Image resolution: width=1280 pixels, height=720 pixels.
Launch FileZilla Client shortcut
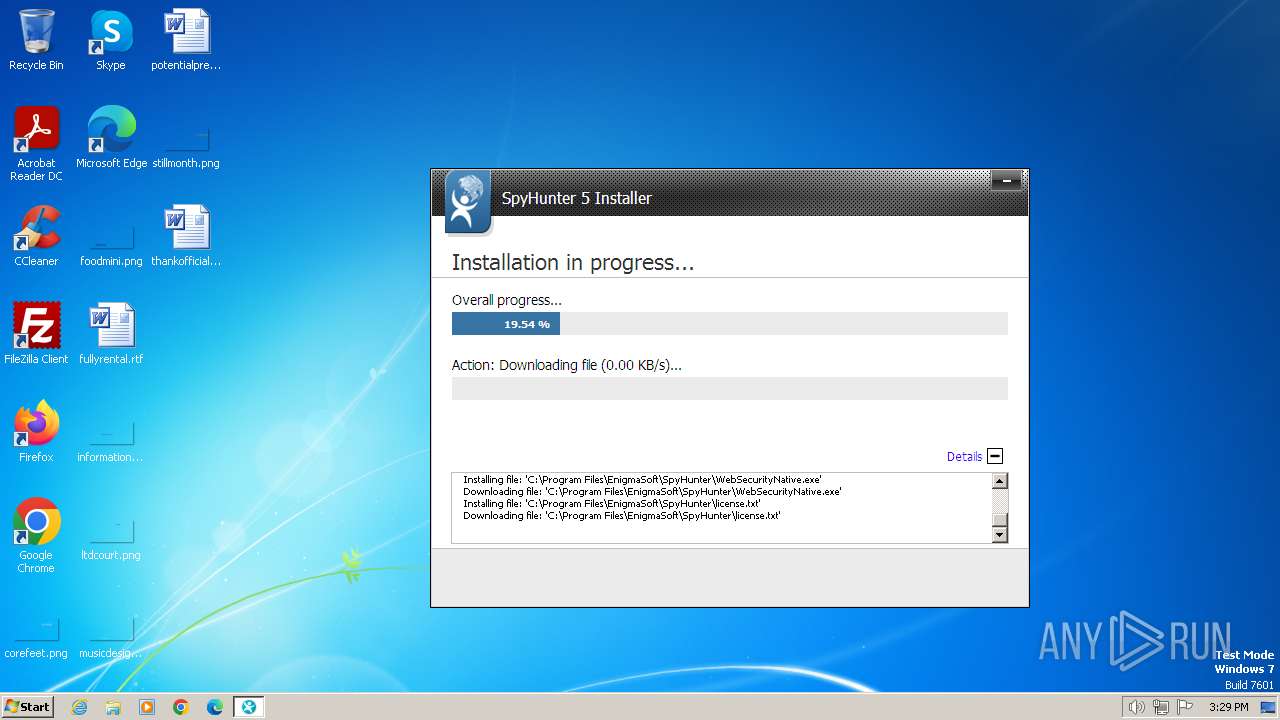click(x=36, y=334)
